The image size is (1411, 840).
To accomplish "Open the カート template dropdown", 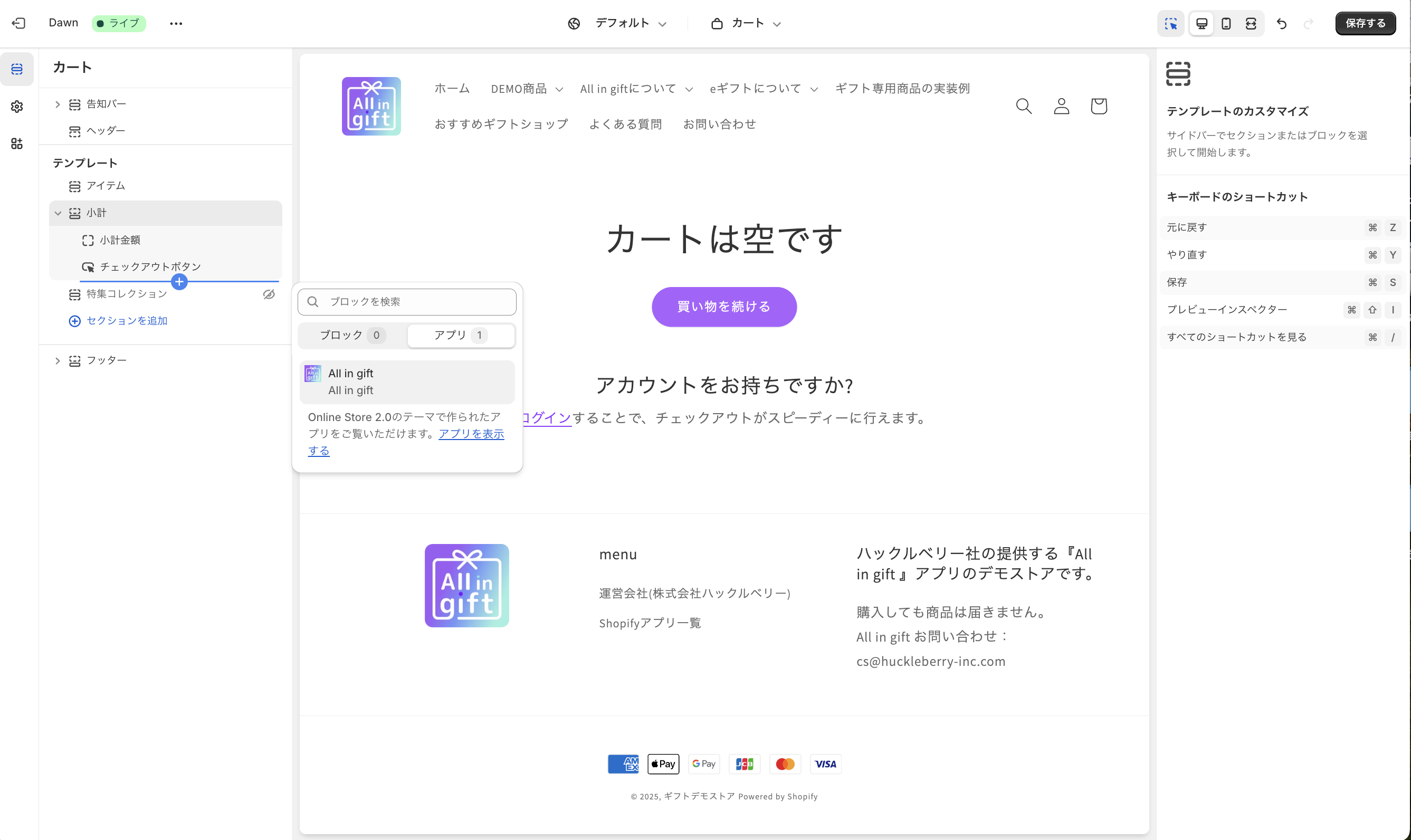I will [x=746, y=23].
